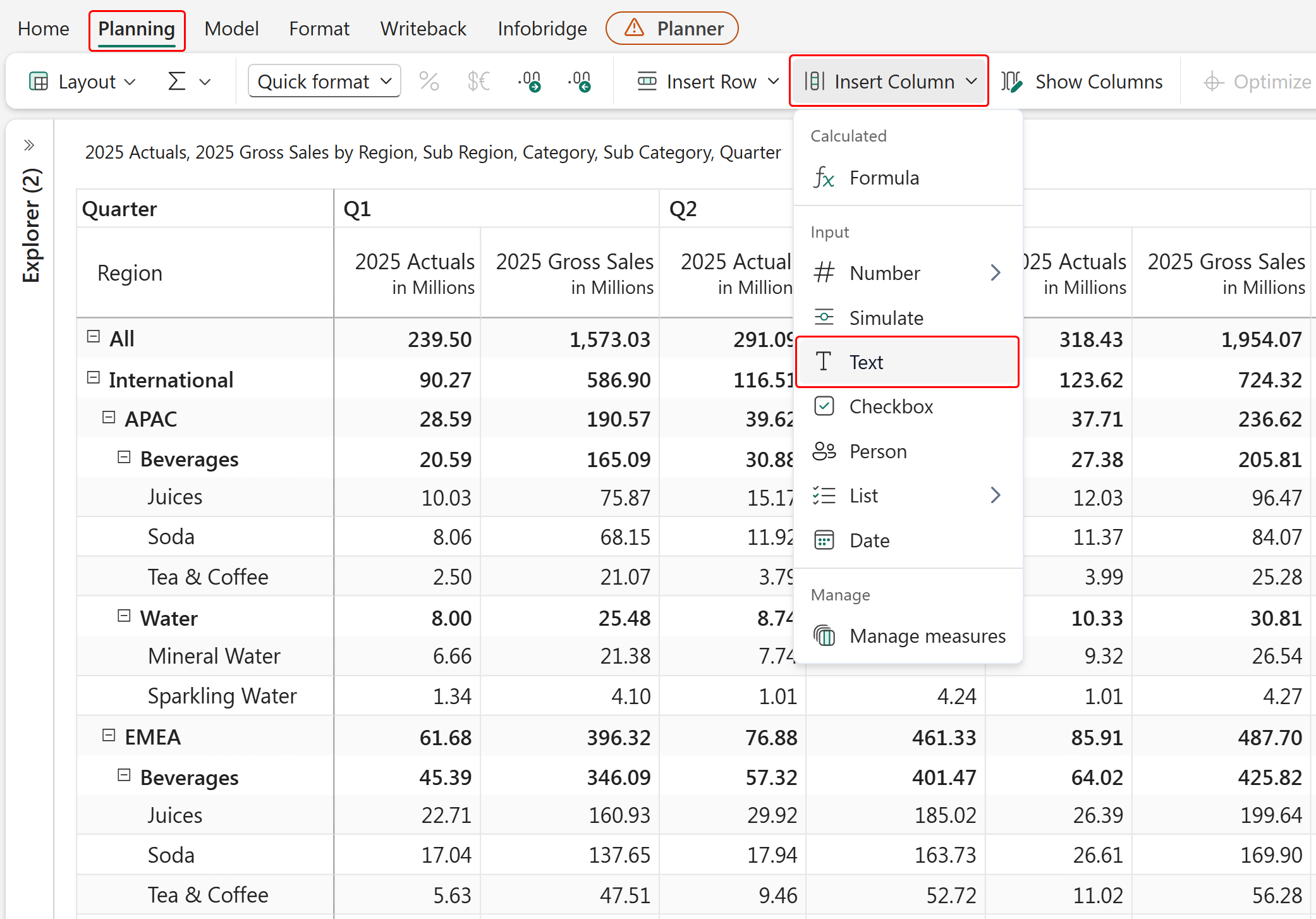Click the hash Number icon
This screenshot has width=1316, height=919.
[x=824, y=273]
